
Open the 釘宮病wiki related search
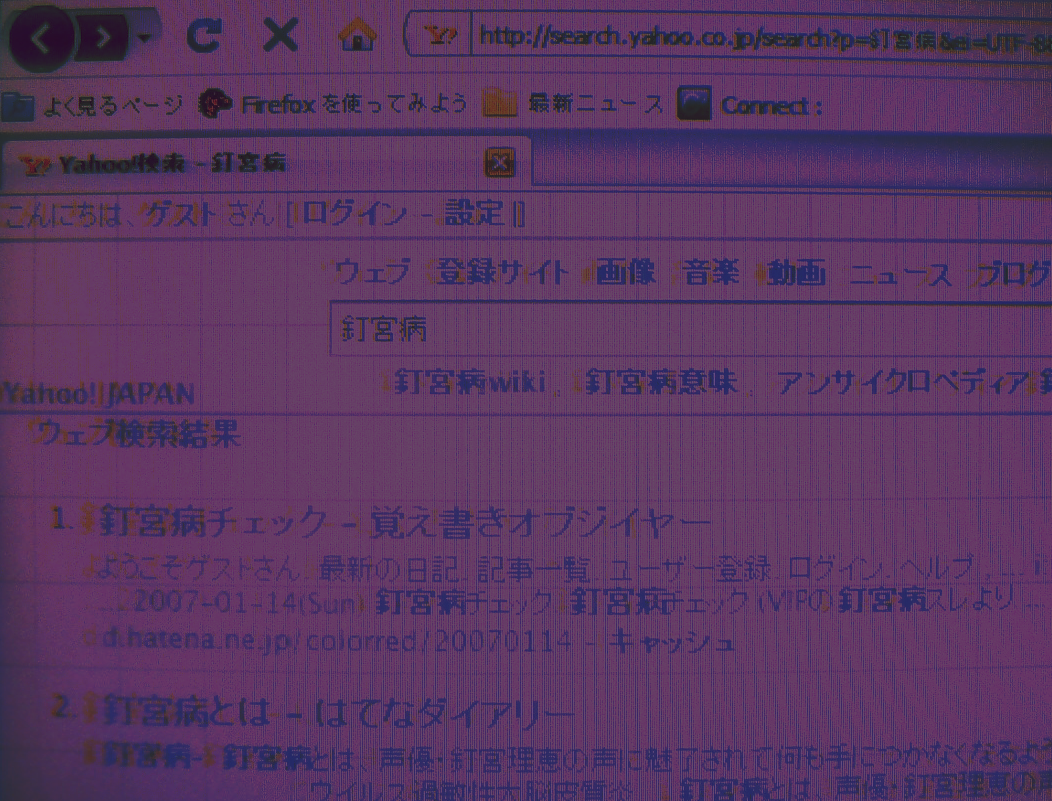click(470, 383)
